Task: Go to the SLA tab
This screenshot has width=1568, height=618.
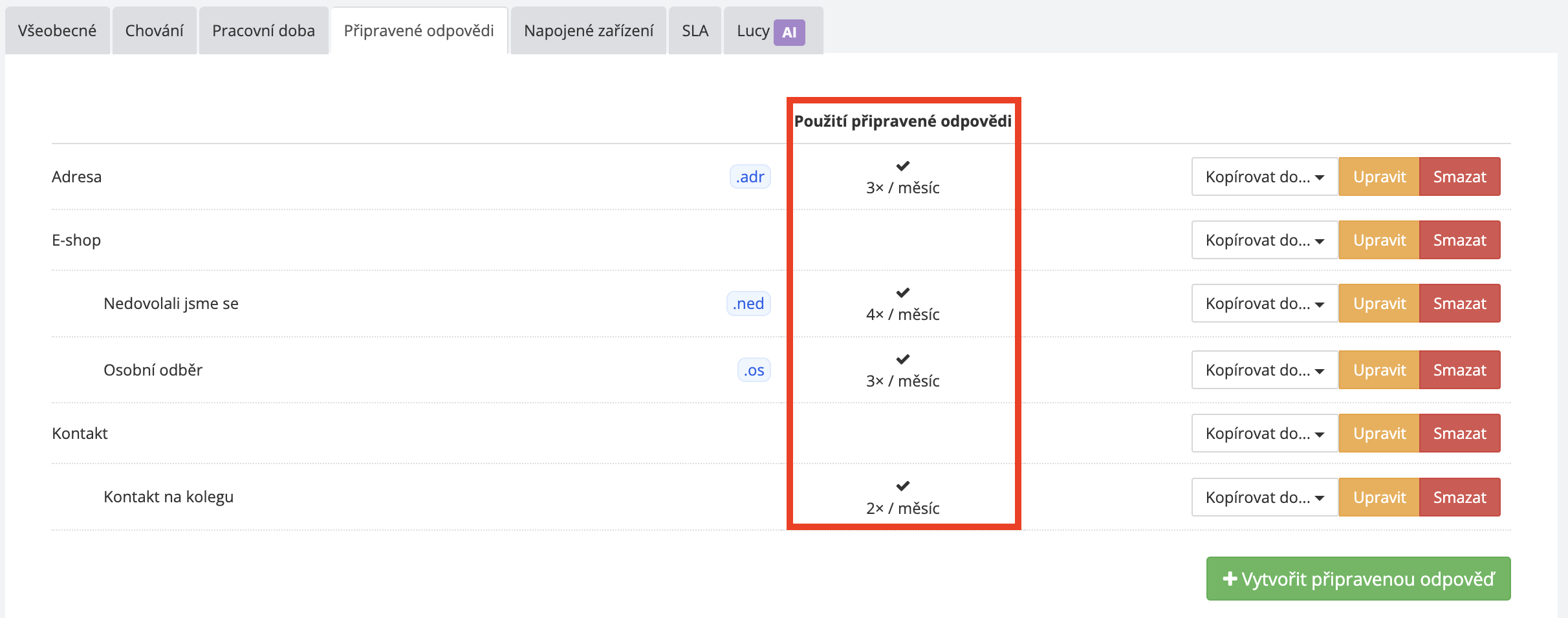Action: [695, 30]
